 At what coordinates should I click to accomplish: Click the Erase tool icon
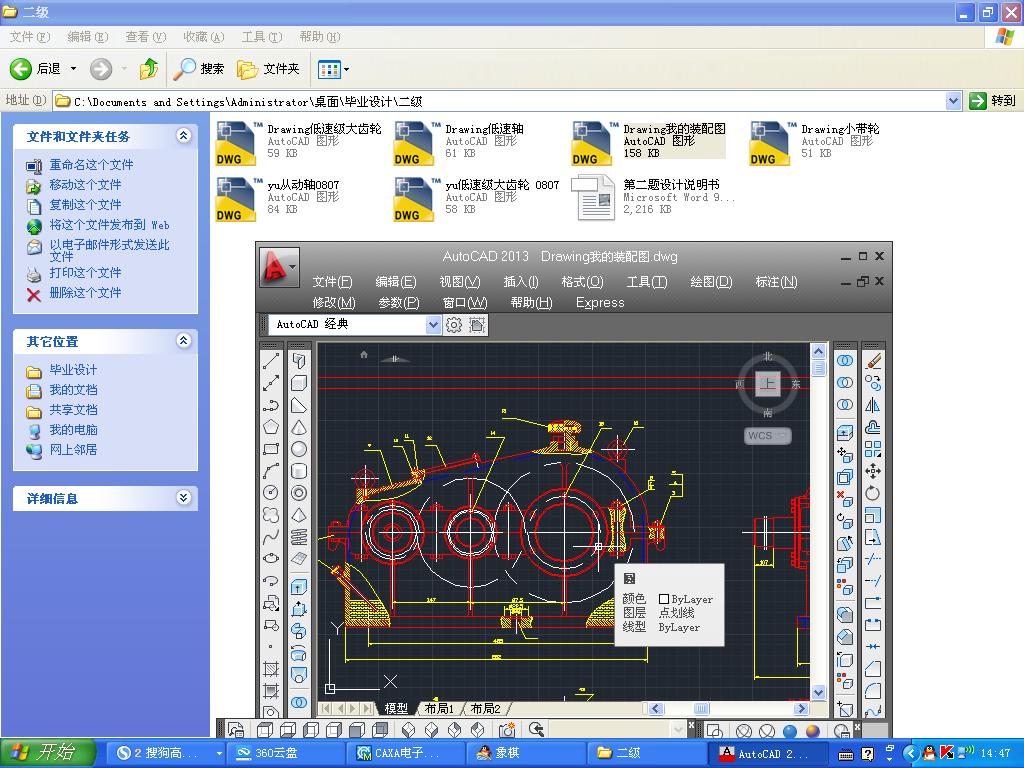click(x=873, y=361)
